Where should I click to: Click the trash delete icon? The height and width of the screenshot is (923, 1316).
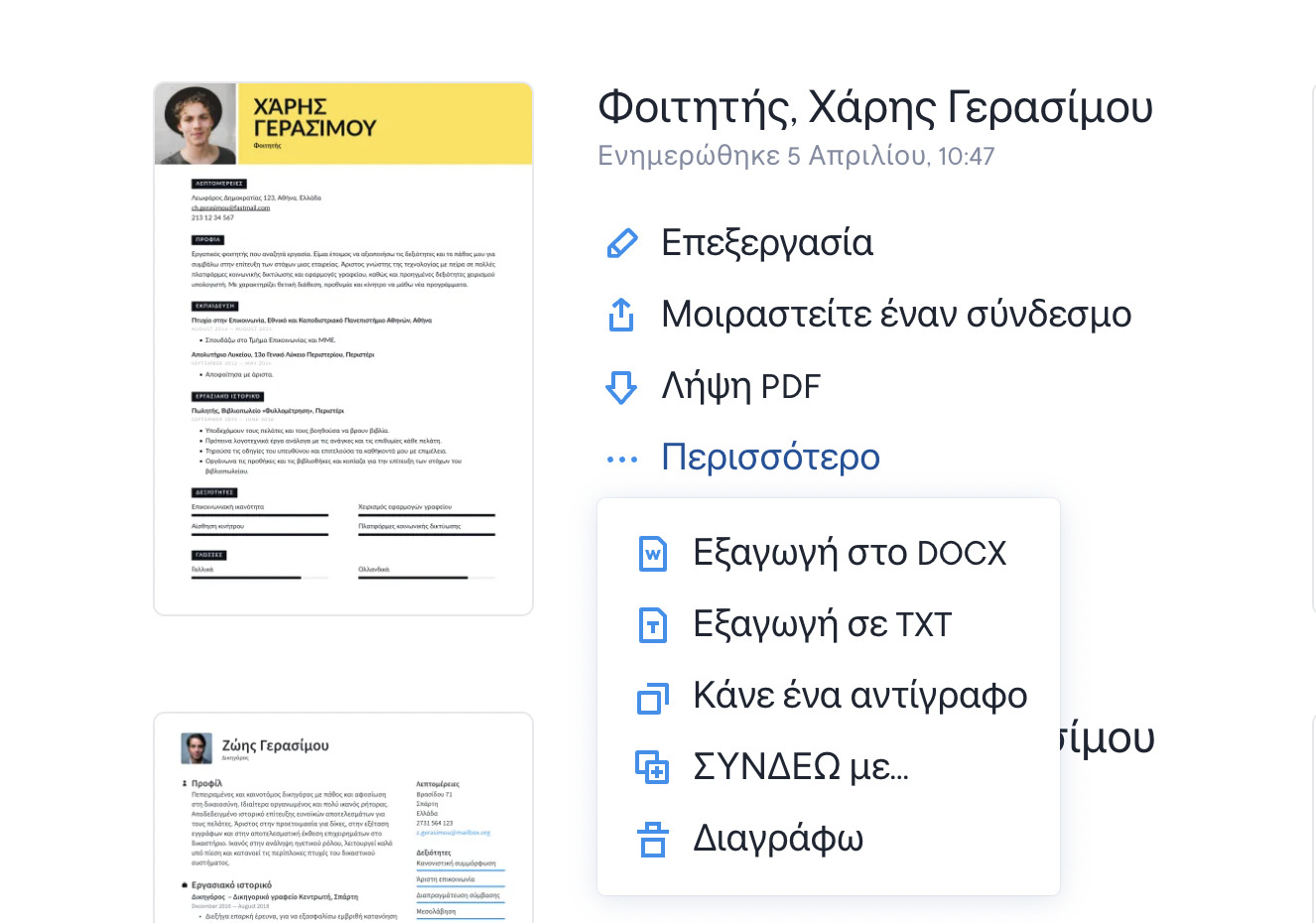click(652, 839)
